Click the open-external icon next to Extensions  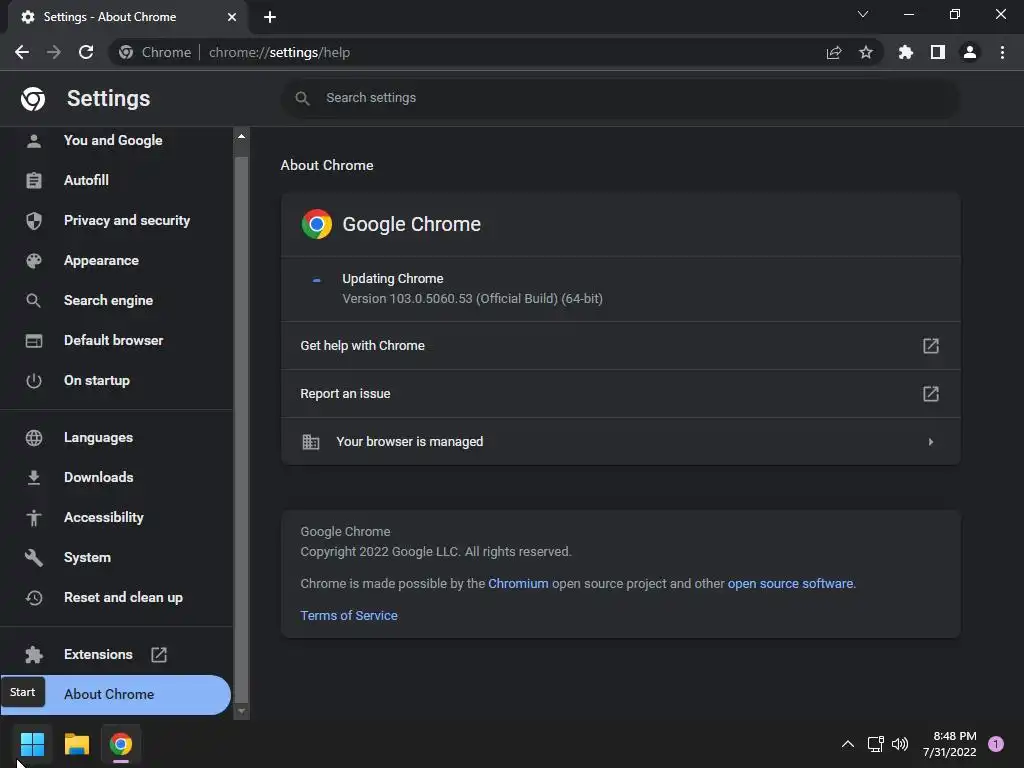(159, 654)
